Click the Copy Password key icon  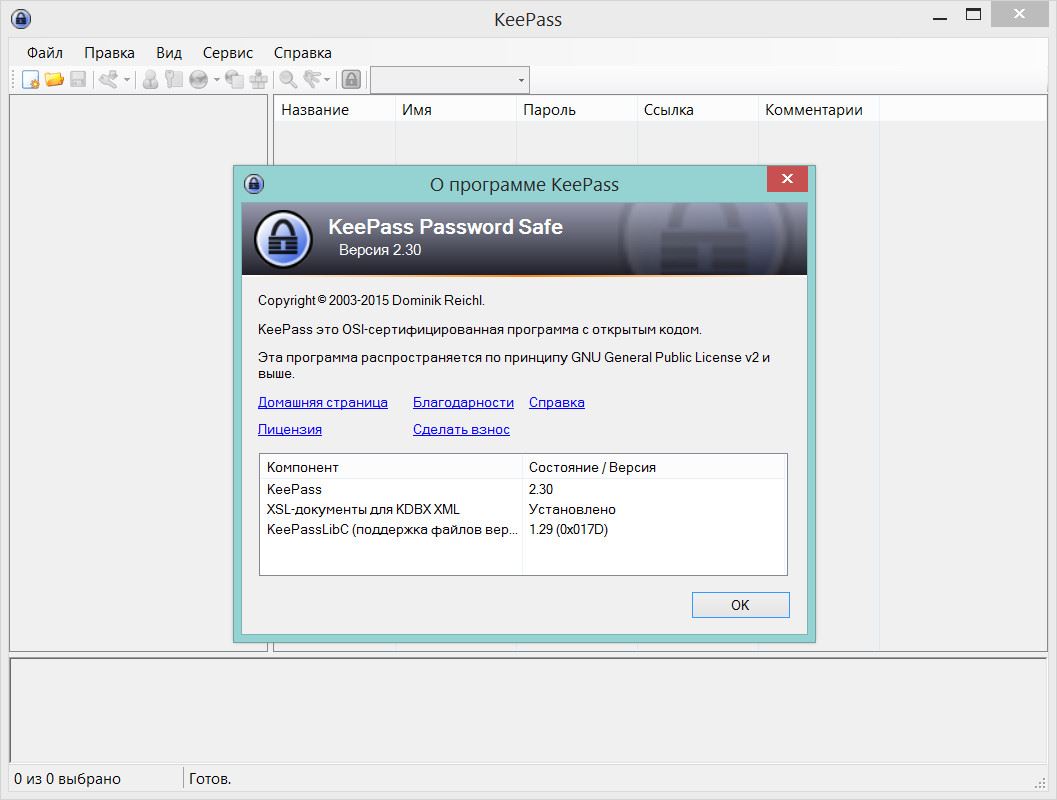(174, 80)
